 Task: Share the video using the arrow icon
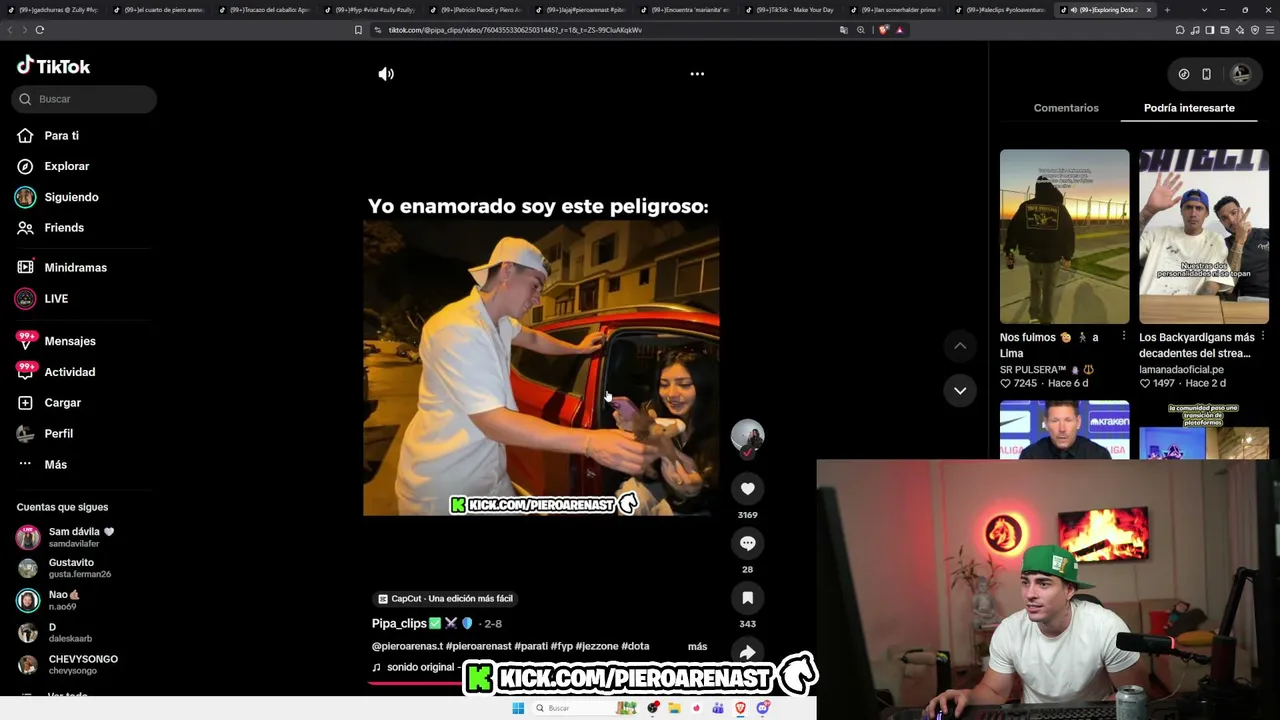tap(747, 652)
